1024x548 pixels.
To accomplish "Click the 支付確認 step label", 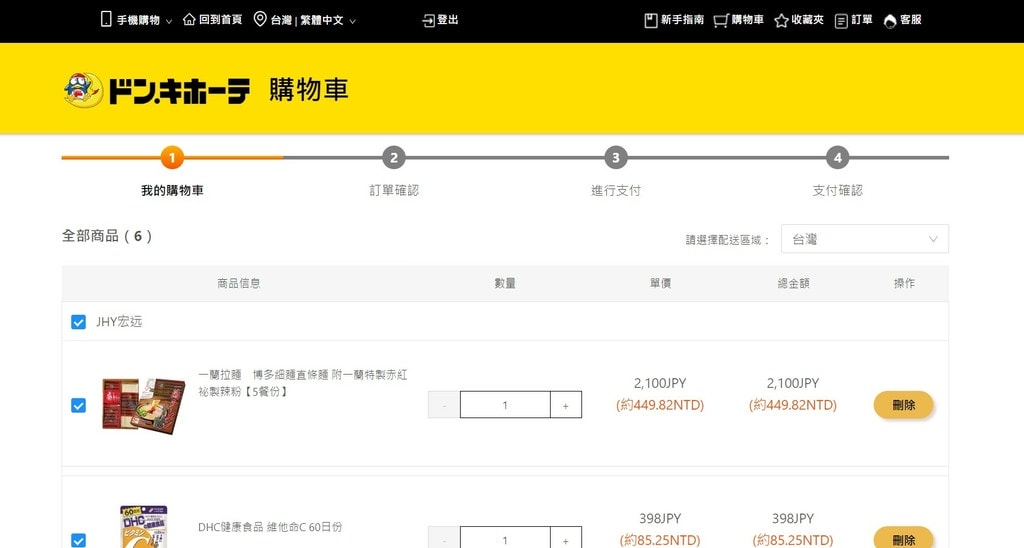I will [x=838, y=191].
